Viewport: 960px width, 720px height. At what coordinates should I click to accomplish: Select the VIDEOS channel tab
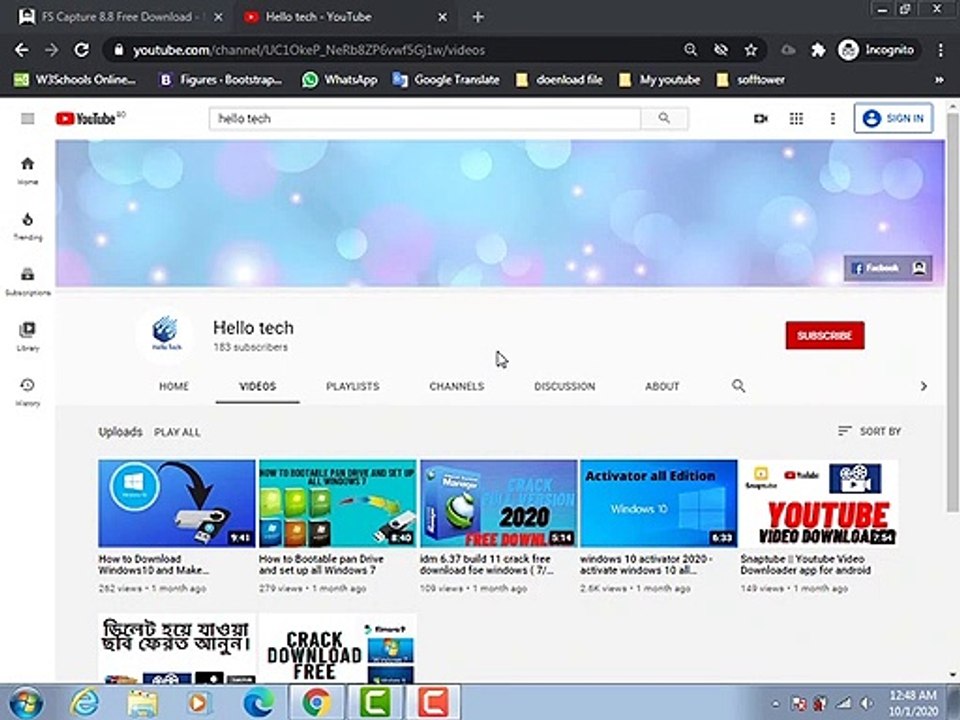coord(257,386)
